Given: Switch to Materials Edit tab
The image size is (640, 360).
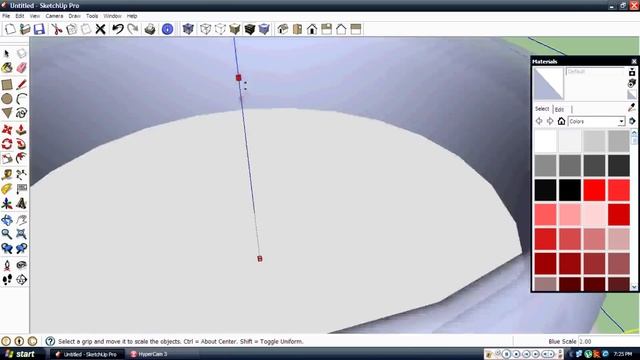Looking at the screenshot, I should tap(559, 109).
